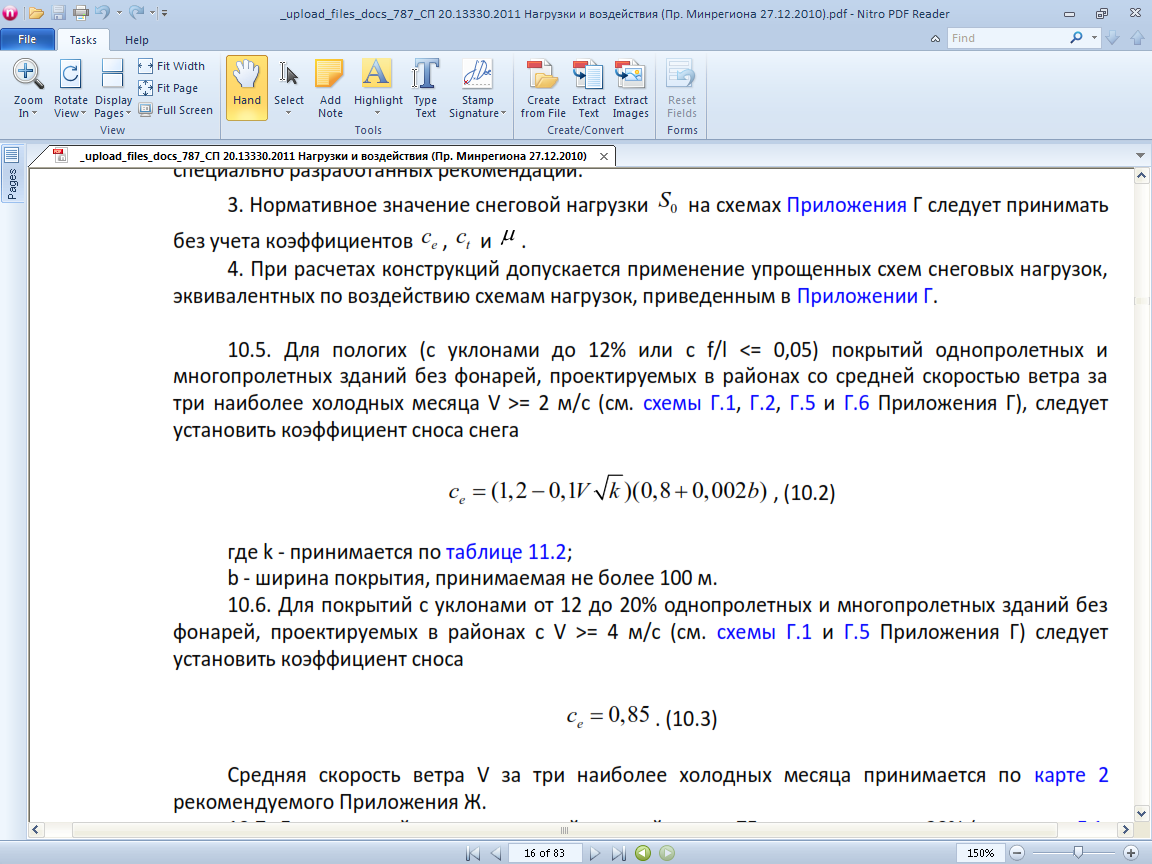Go back to the previous view
1152x864 pixels.
click(643, 853)
